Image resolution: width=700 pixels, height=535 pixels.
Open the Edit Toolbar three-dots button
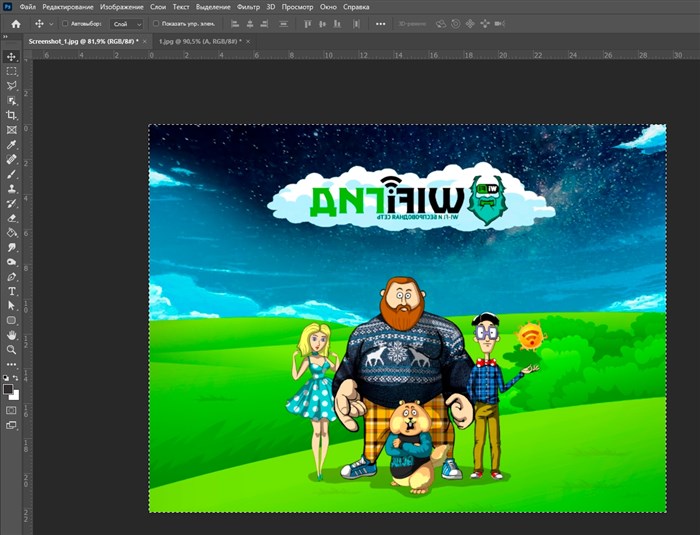pos(12,364)
